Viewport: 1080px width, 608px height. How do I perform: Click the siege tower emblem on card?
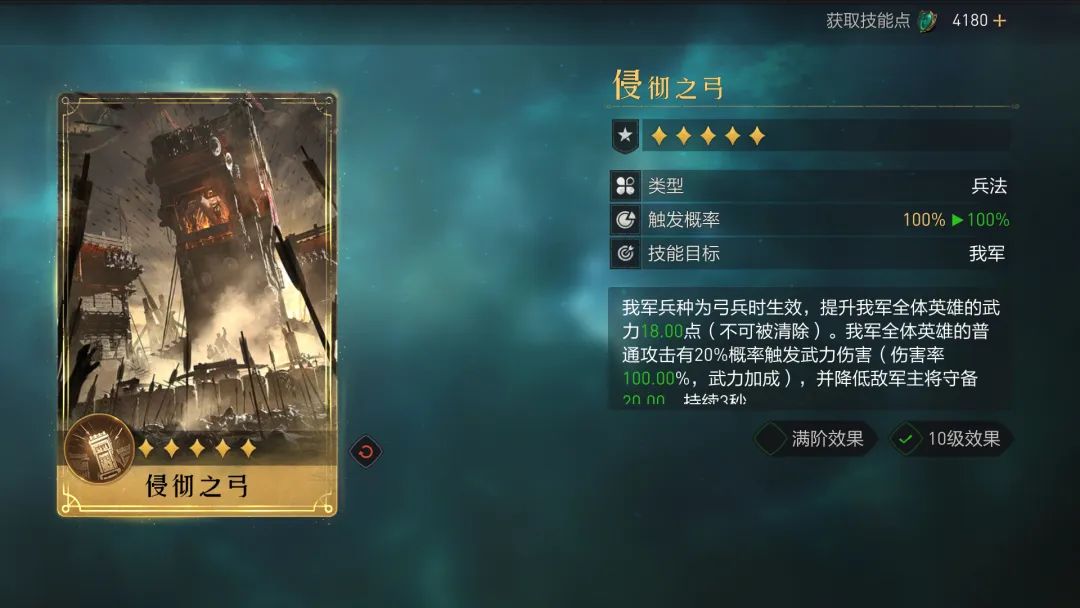(x=98, y=450)
